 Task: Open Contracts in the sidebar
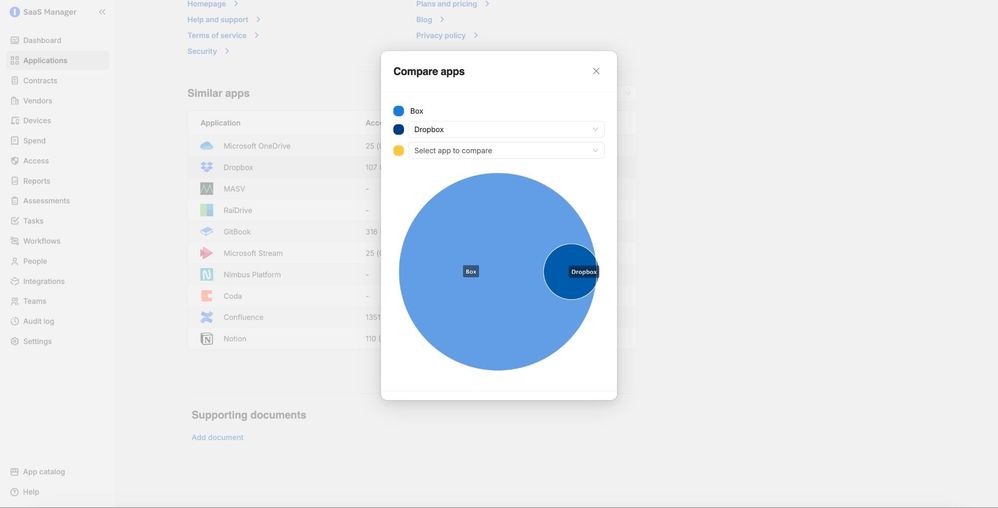click(40, 80)
